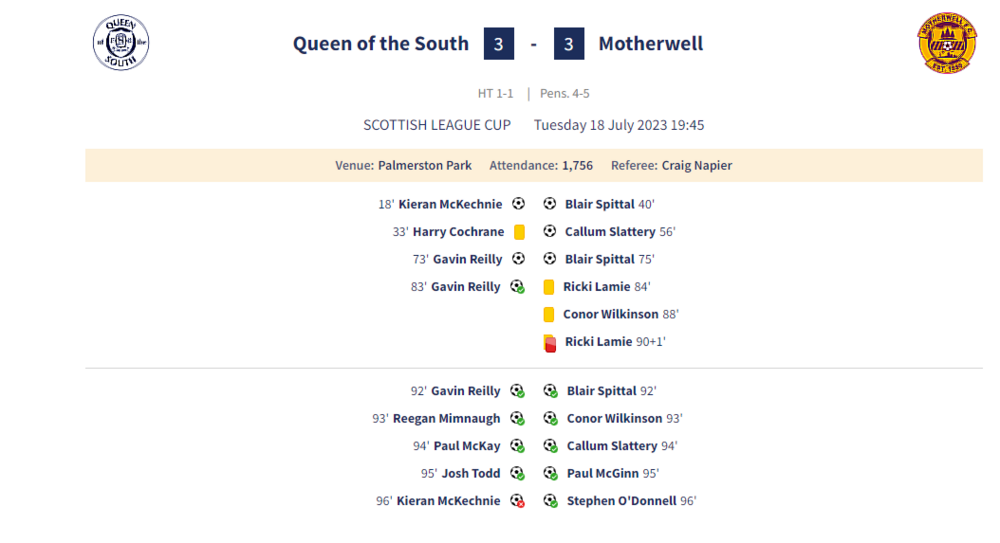
Task: Click Harry Cochrane's yellow card icon
Action: [x=519, y=232]
